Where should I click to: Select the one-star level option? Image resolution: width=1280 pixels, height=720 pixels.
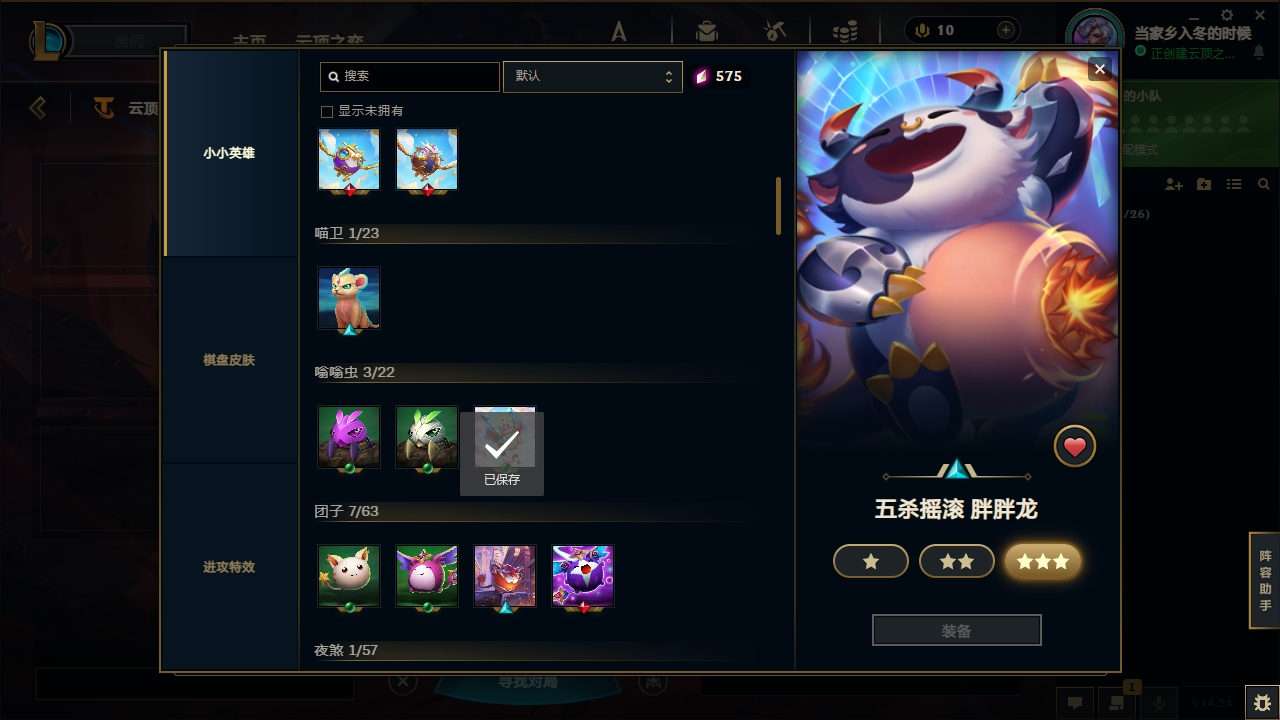point(871,562)
